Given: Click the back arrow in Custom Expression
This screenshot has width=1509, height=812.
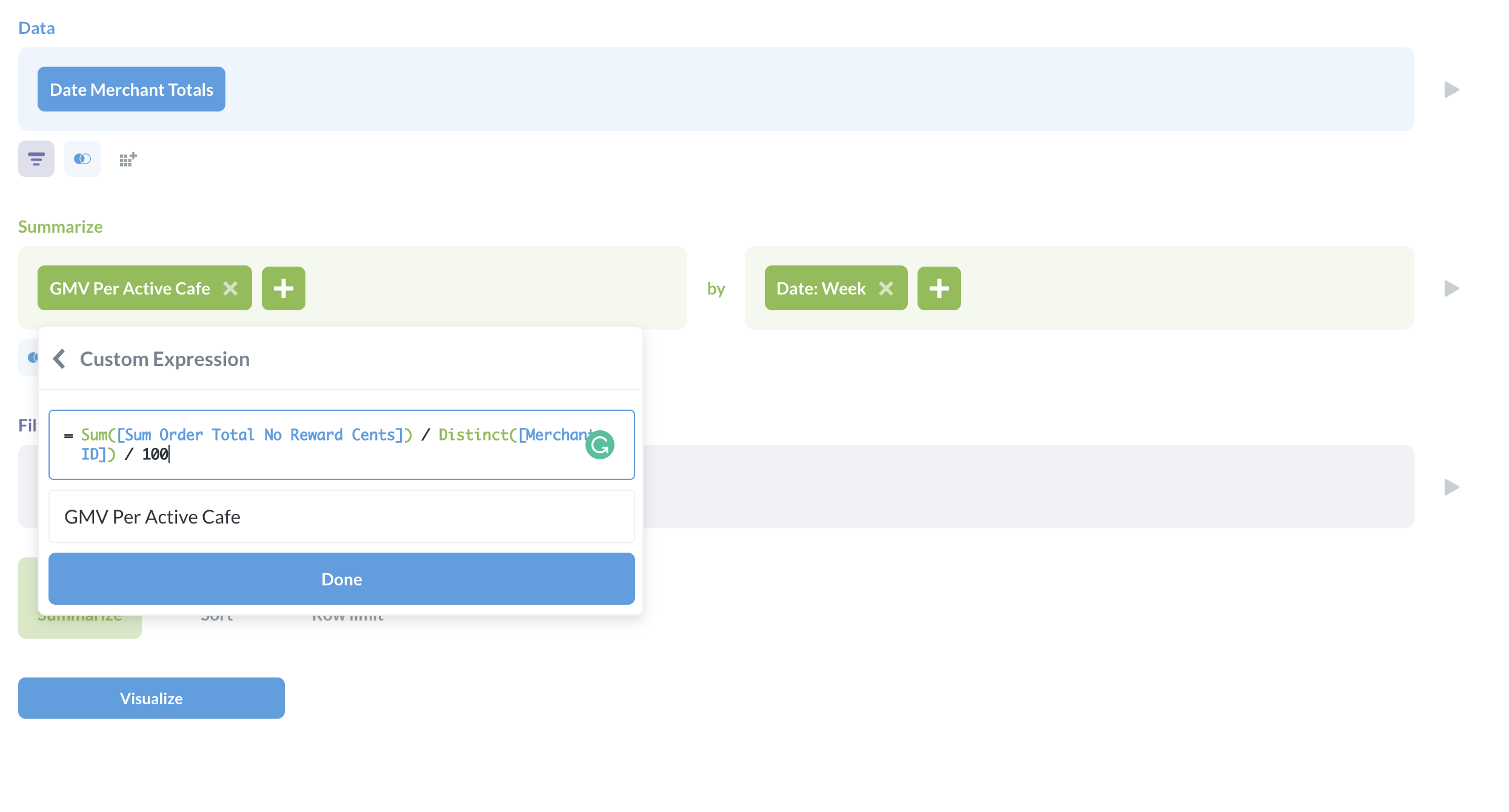Looking at the screenshot, I should [59, 359].
